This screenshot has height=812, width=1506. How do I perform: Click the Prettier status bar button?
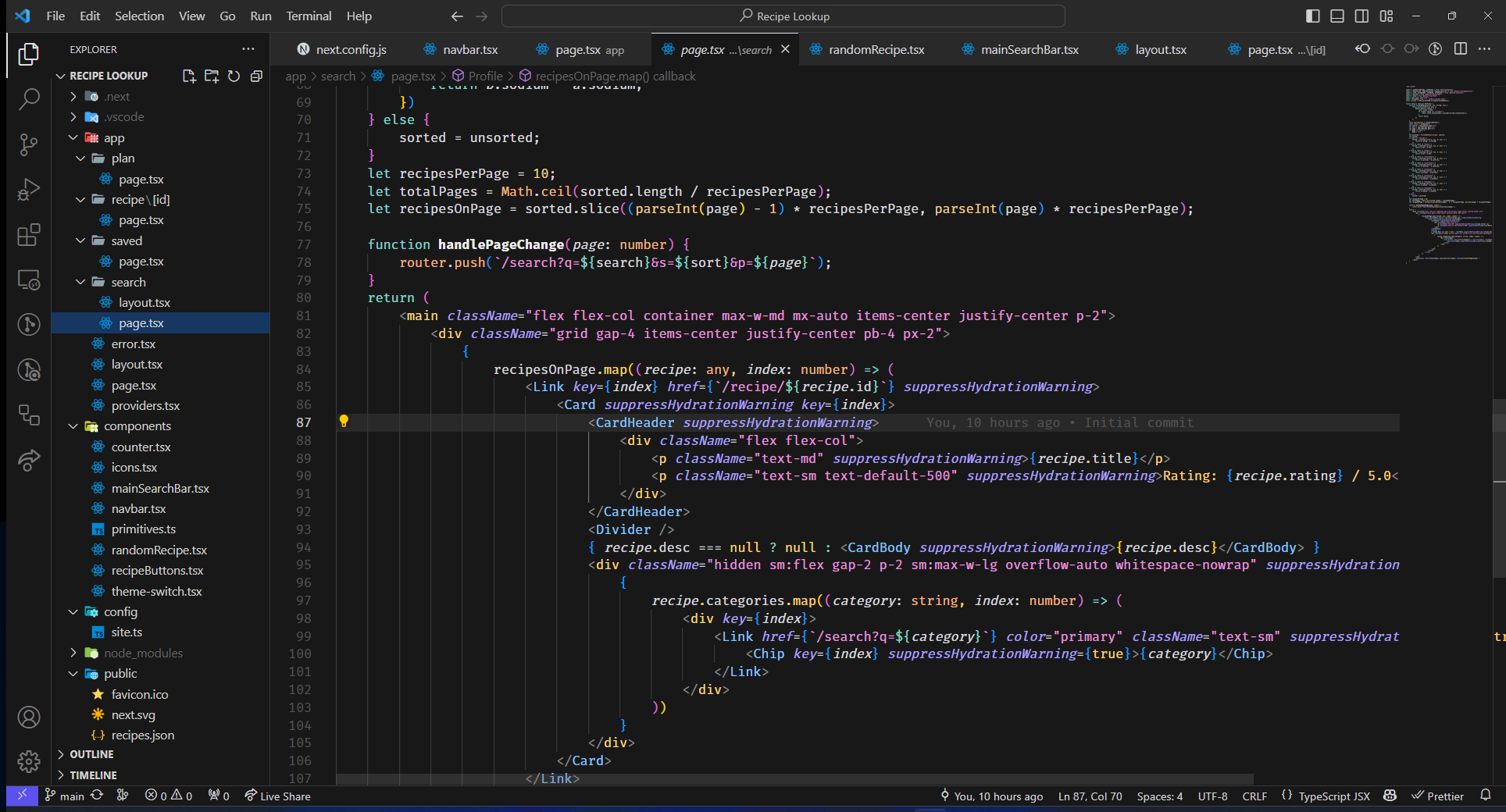[x=1437, y=796]
